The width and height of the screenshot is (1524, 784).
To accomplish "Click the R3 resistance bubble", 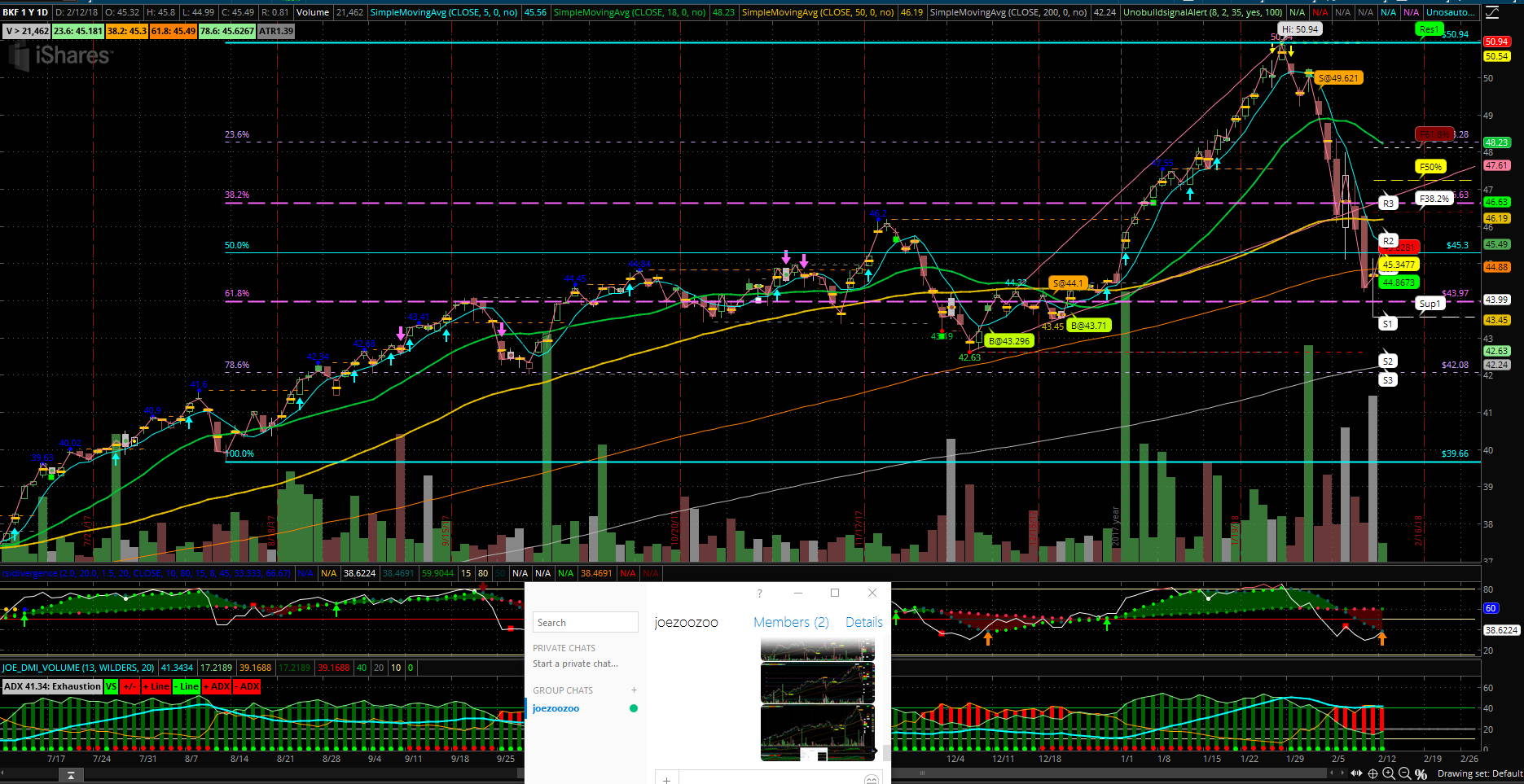I will (1388, 204).
